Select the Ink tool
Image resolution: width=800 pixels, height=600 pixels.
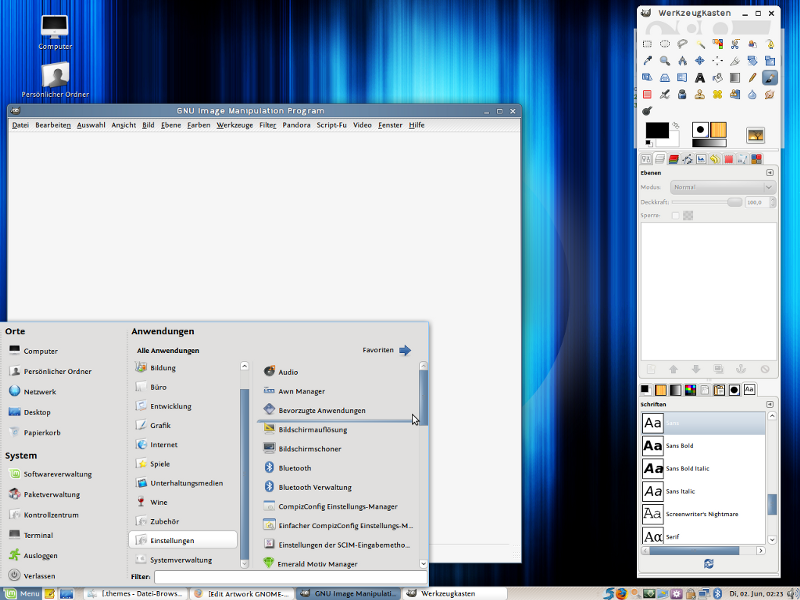tap(682, 94)
